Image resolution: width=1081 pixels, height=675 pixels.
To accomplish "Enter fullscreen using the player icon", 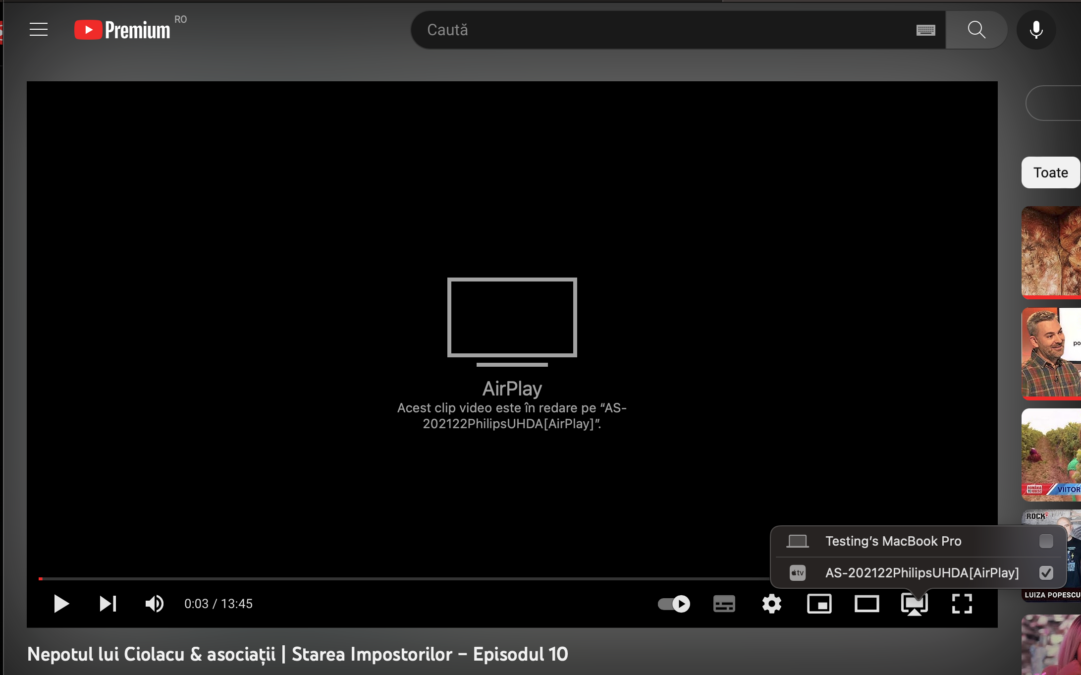I will click(961, 603).
